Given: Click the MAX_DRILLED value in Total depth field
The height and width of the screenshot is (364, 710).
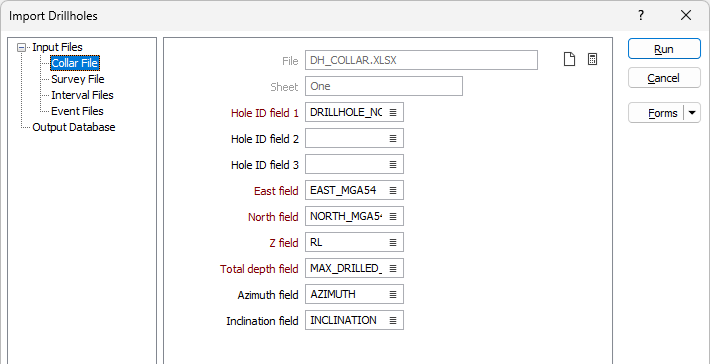Looking at the screenshot, I should coord(346,268).
